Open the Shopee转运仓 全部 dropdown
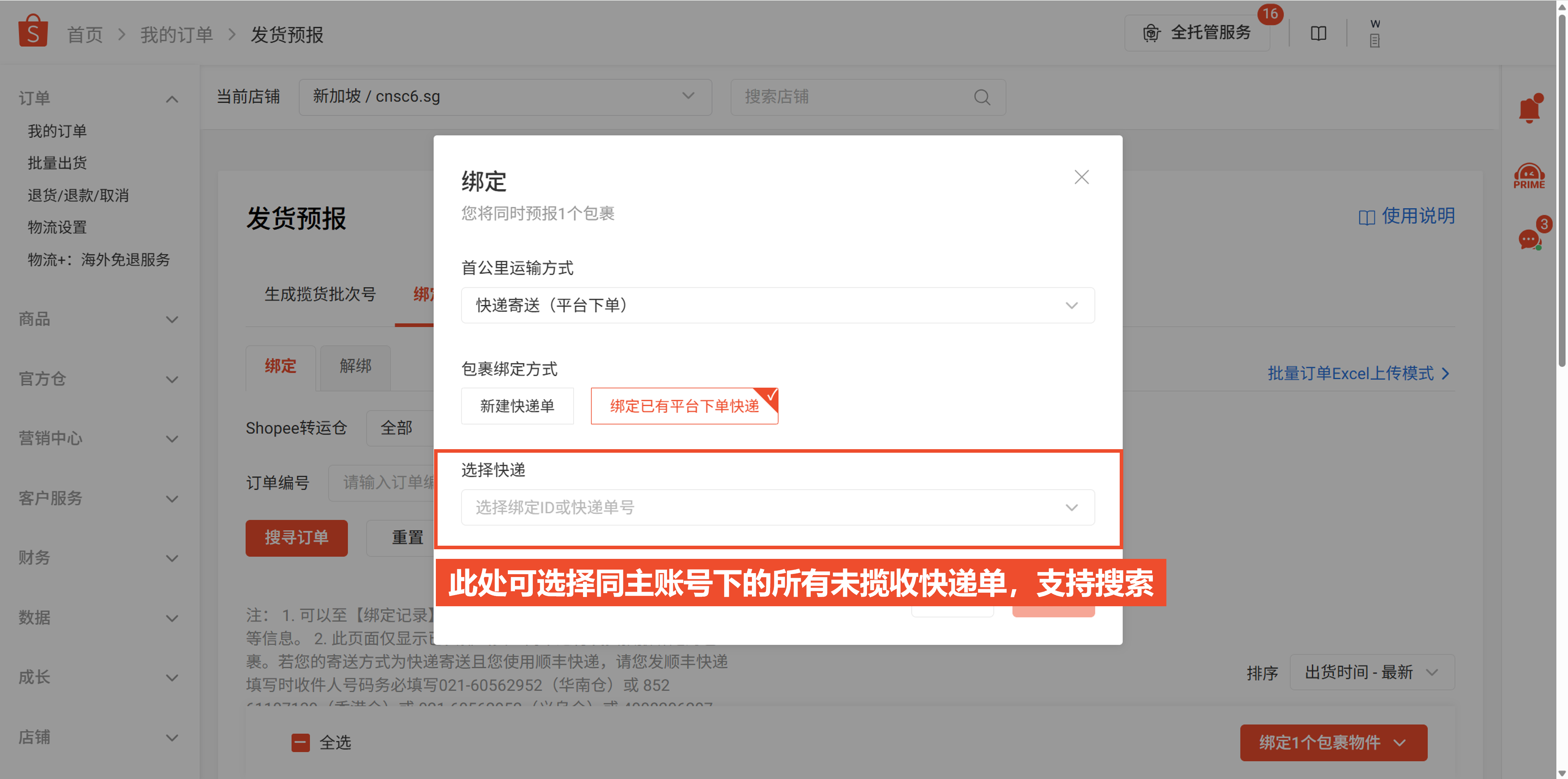The image size is (1568, 779). [400, 428]
